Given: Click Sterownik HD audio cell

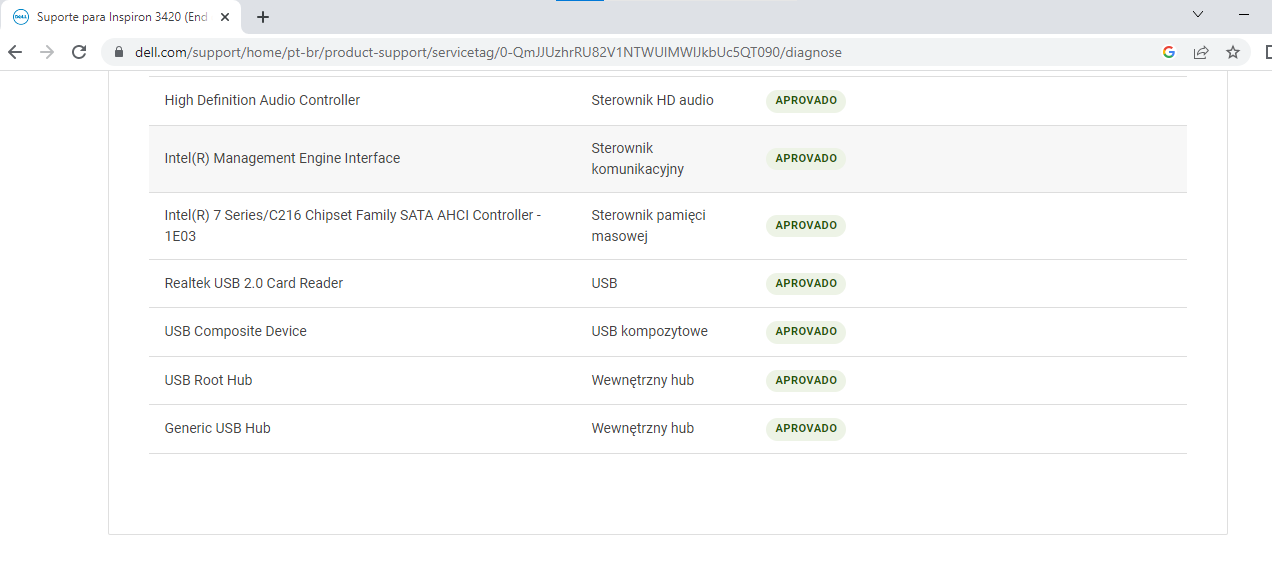Looking at the screenshot, I should coord(653,100).
